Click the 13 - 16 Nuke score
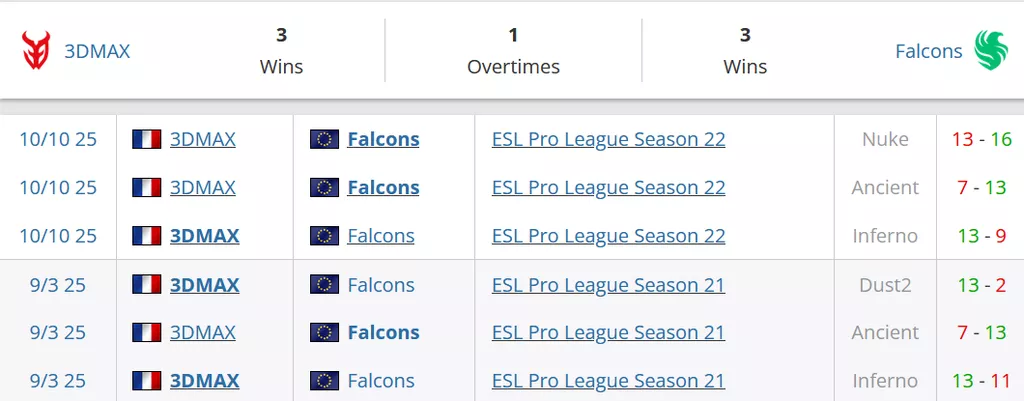1024x401 pixels. 982,139
